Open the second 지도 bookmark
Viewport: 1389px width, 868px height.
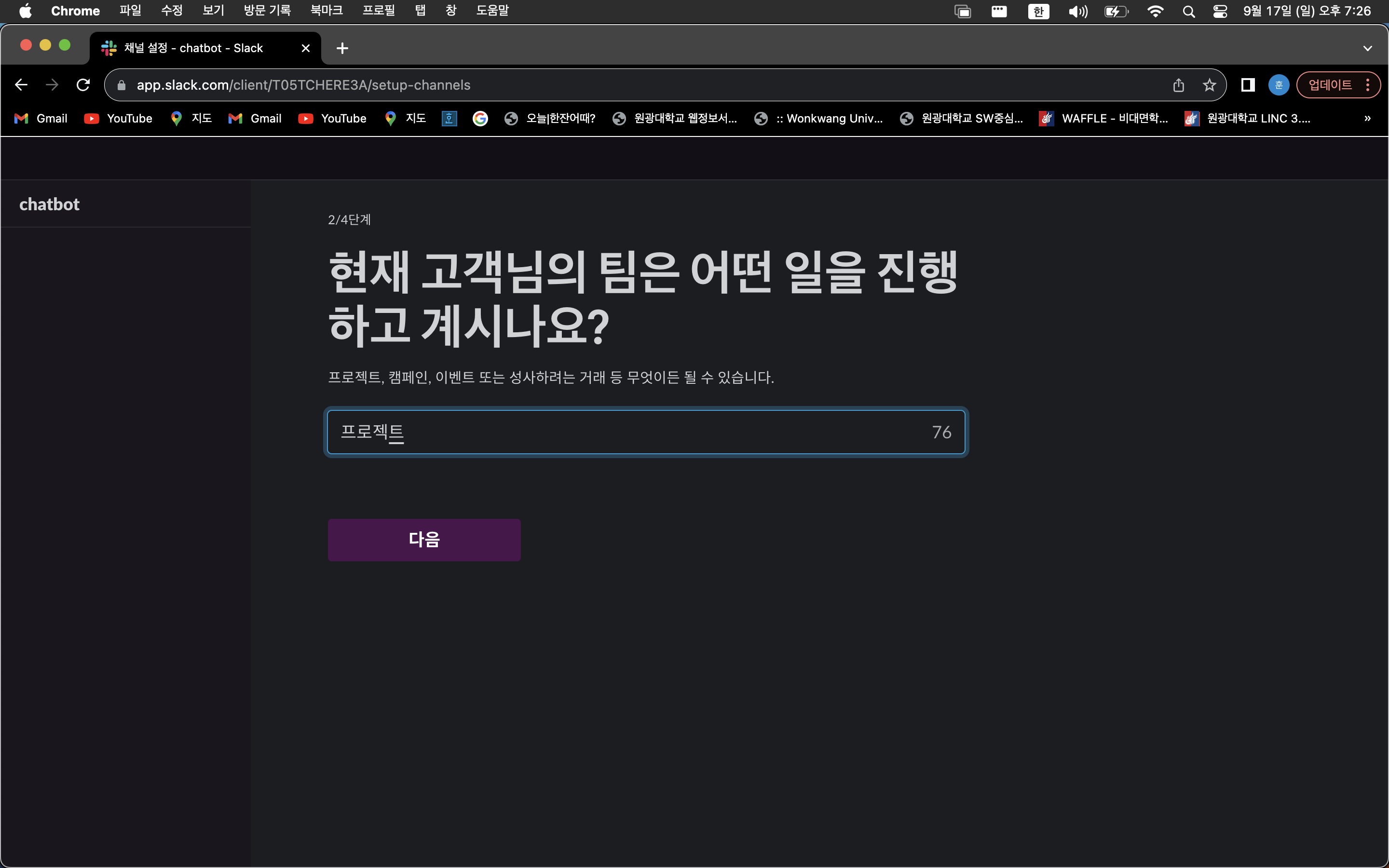pyautogui.click(x=405, y=118)
